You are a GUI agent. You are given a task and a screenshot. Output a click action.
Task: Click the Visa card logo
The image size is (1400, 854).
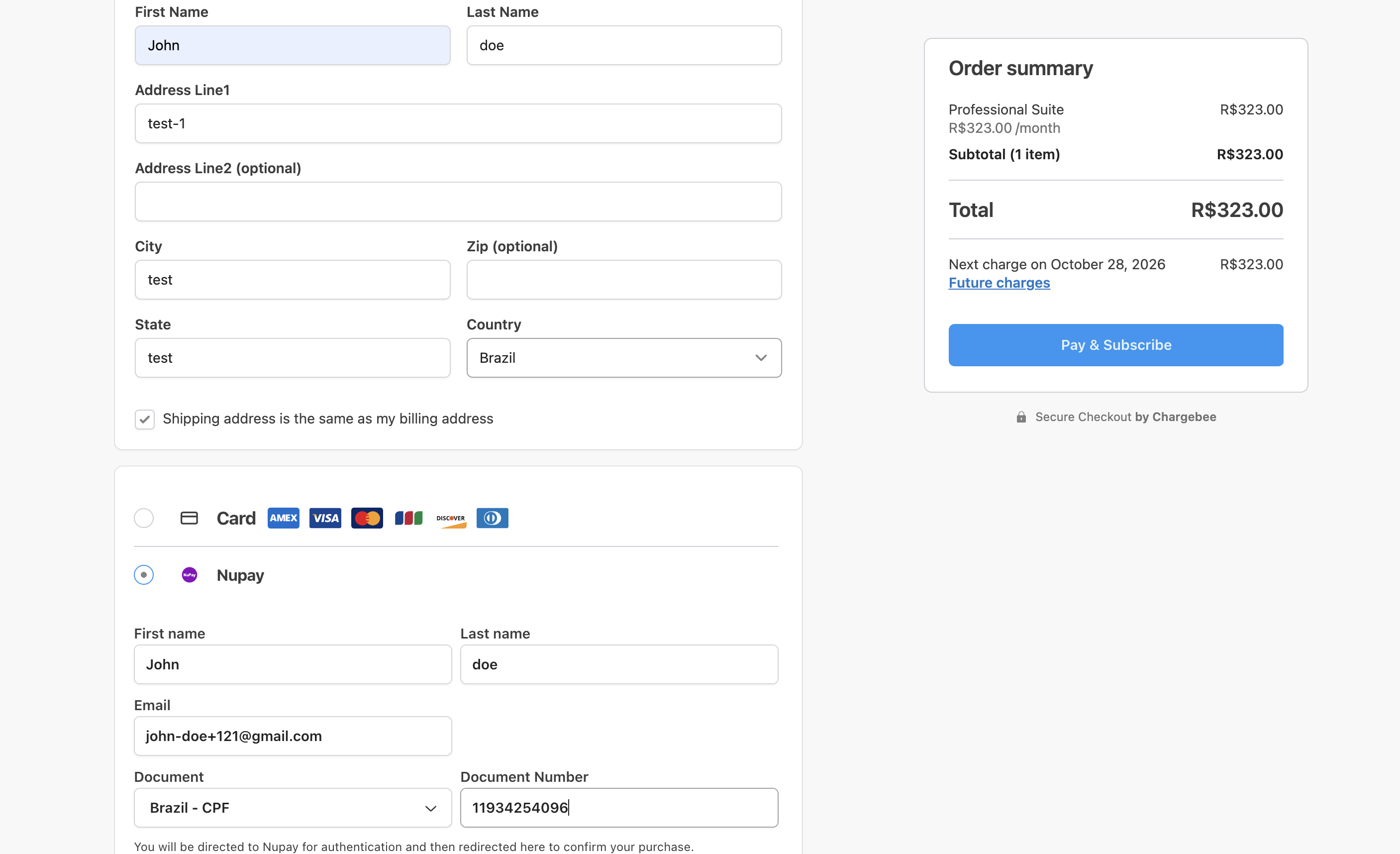(325, 518)
